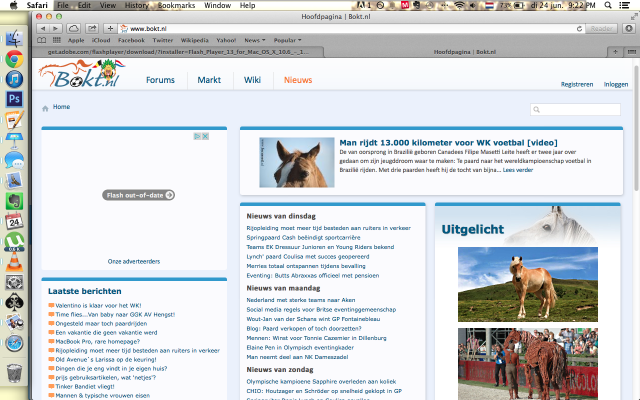
Task: Open System Preferences gear in Dock
Action: pos(14,282)
